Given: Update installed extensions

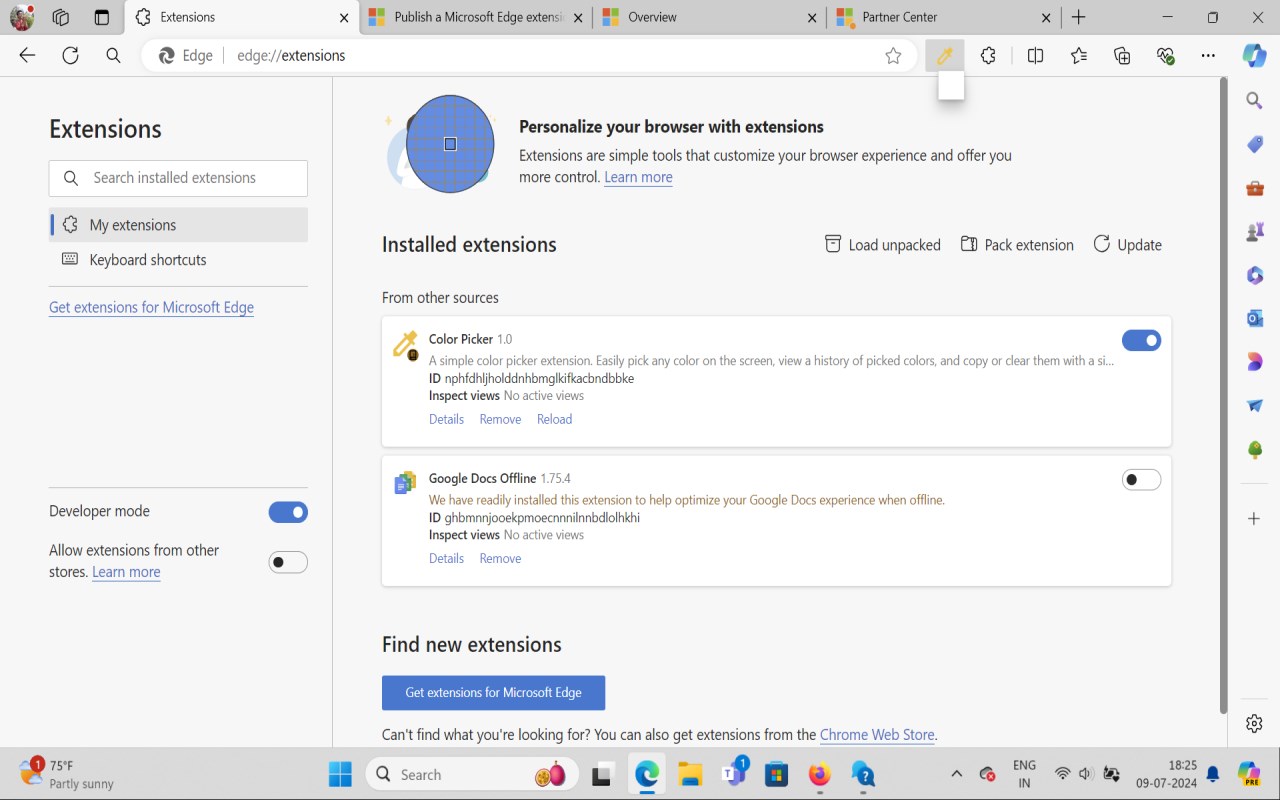Looking at the screenshot, I should tap(1127, 245).
